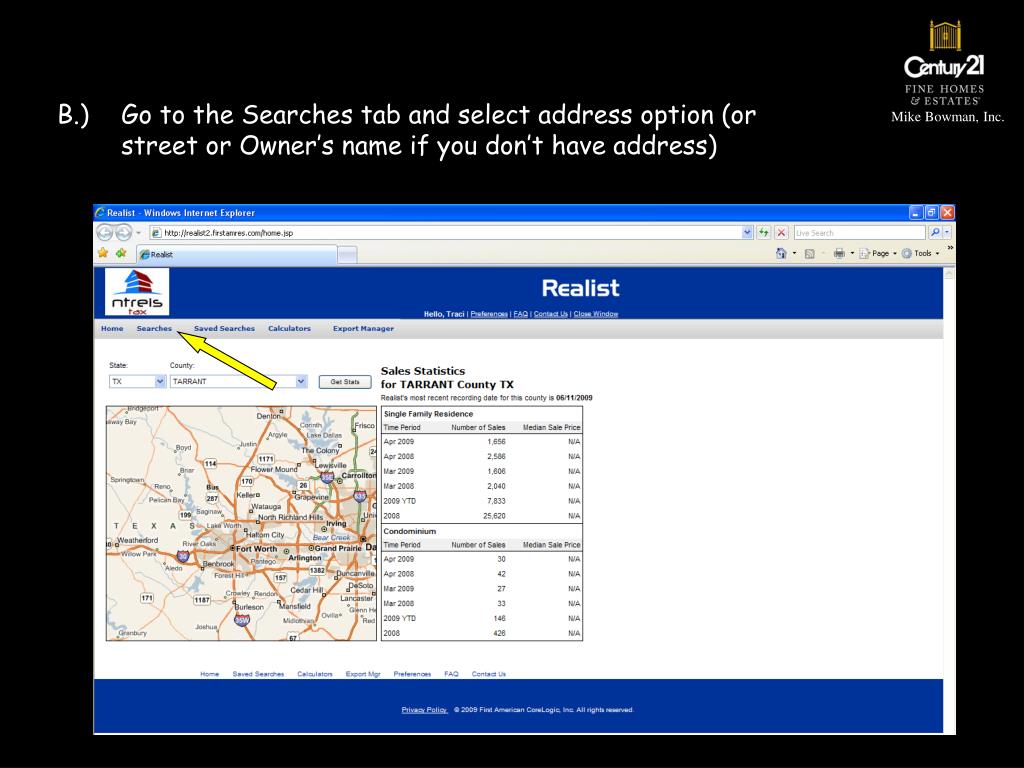Click the Favorites star icon
Viewport: 1024px width, 768px height.
pos(103,253)
